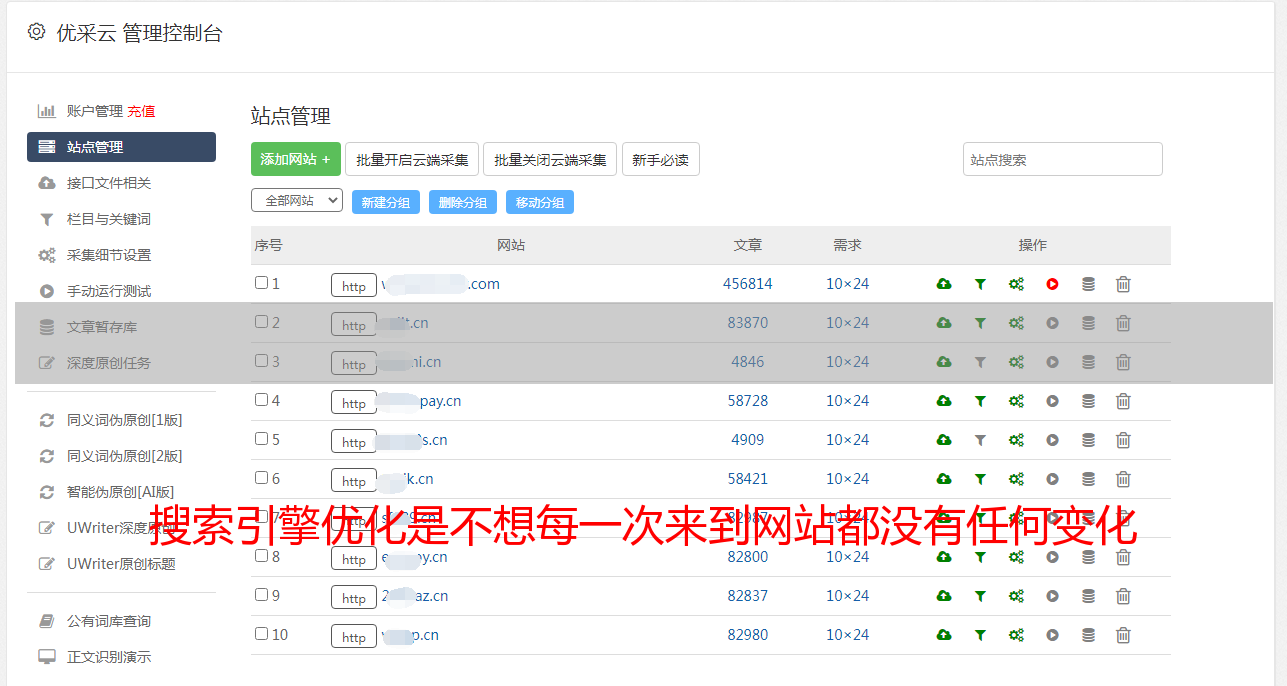
Task: Tick the checkbox for row 3
Action: point(261,361)
